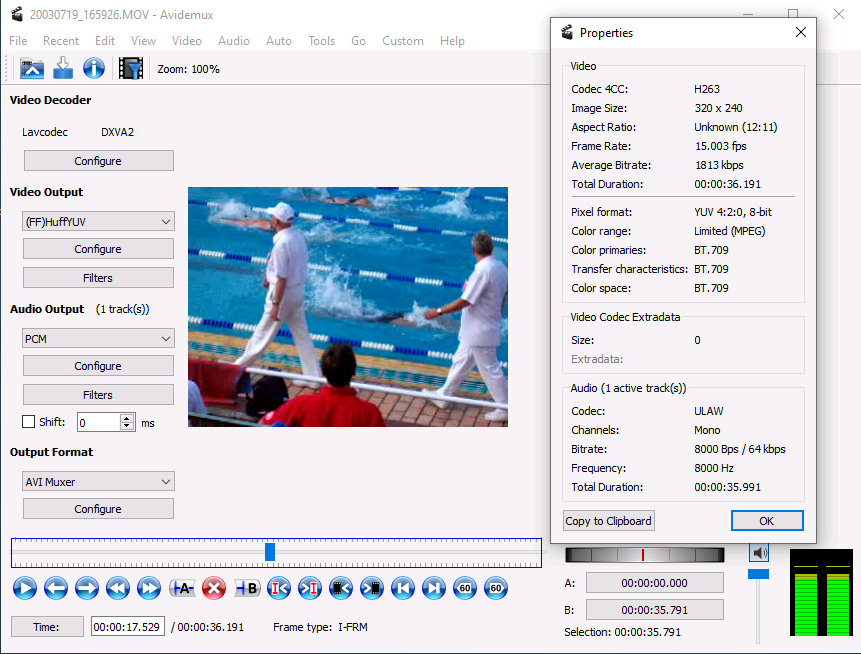The width and height of the screenshot is (861, 654).
Task: Click the blue timeline position slider handle
Action: coord(270,552)
